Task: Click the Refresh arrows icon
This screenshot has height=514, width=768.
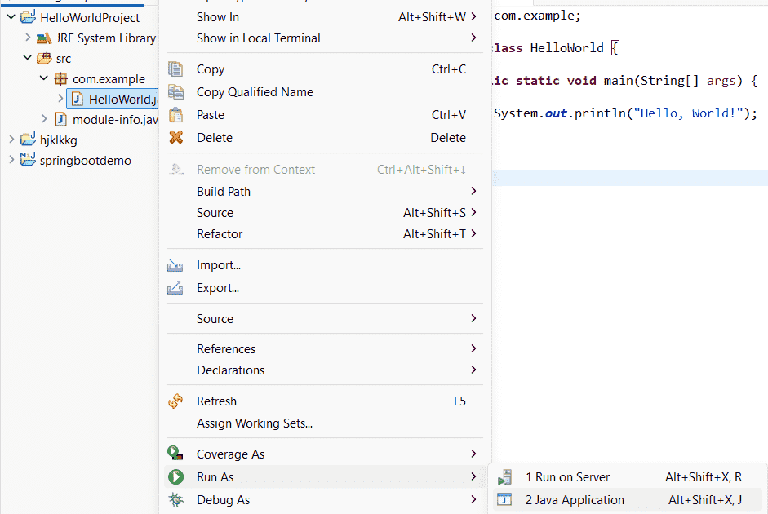Action: [x=175, y=401]
